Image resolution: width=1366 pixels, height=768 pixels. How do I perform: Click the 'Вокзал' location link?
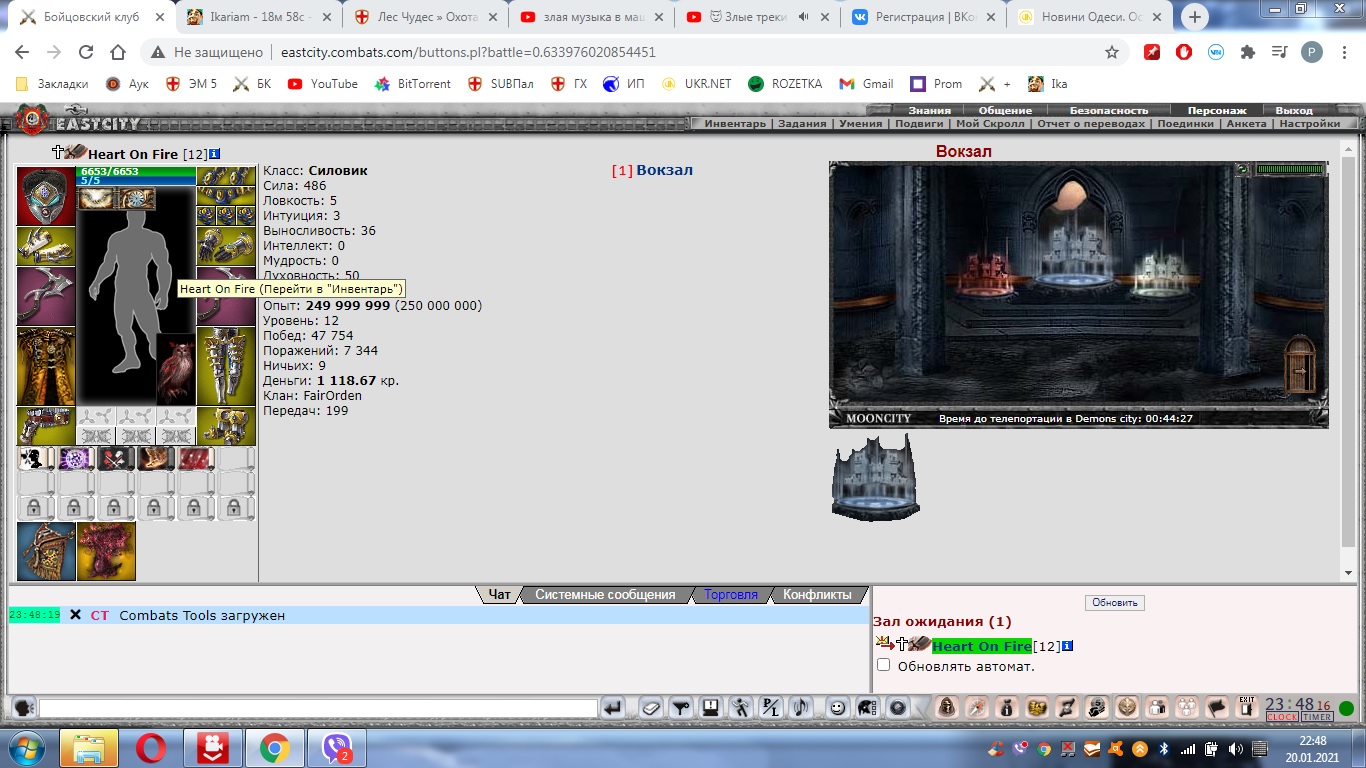coord(664,170)
